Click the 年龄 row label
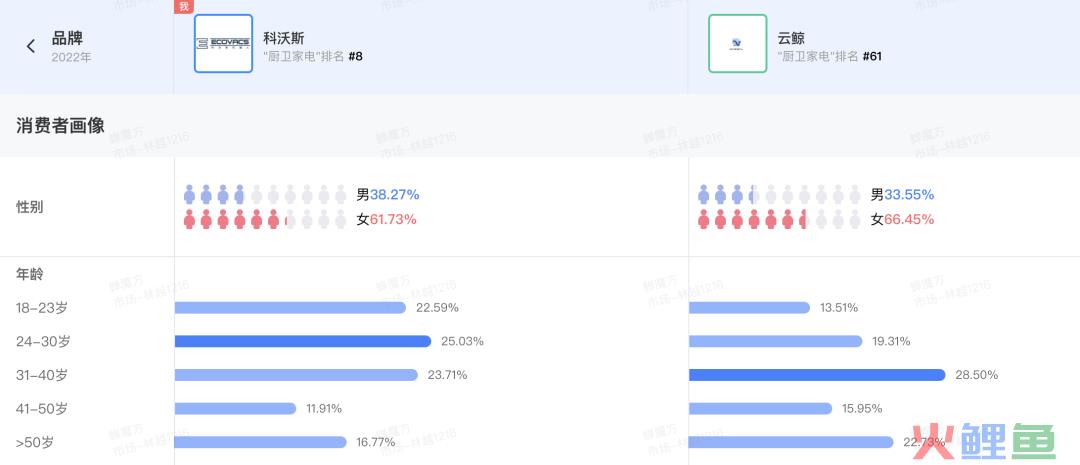This screenshot has height=465, width=1080. (x=30, y=274)
